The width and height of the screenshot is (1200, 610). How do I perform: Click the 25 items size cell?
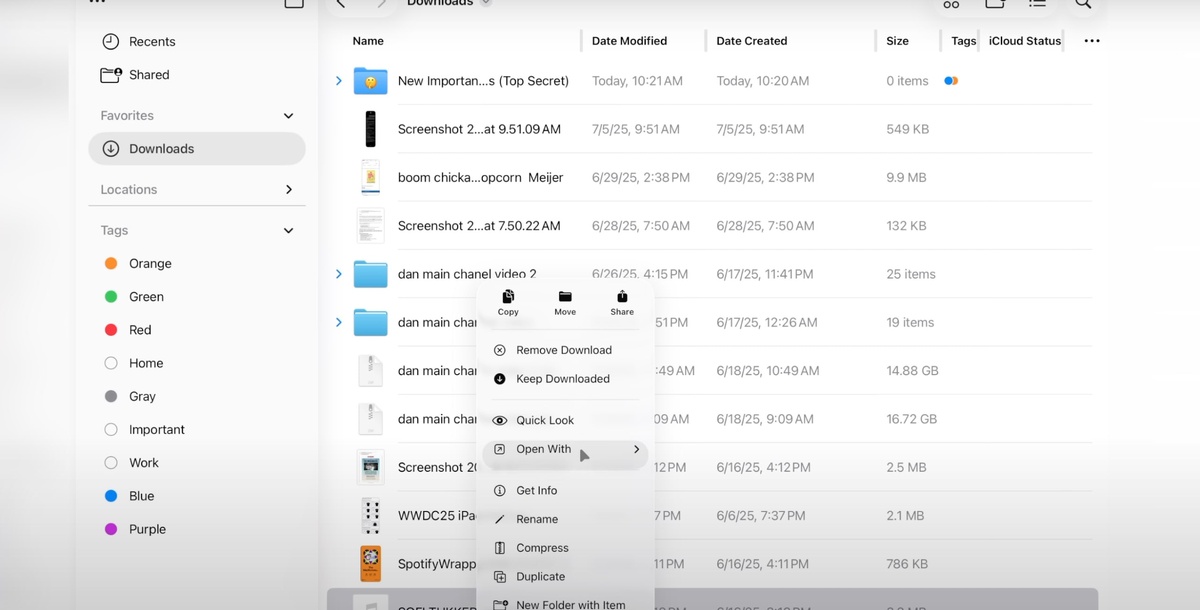point(911,274)
